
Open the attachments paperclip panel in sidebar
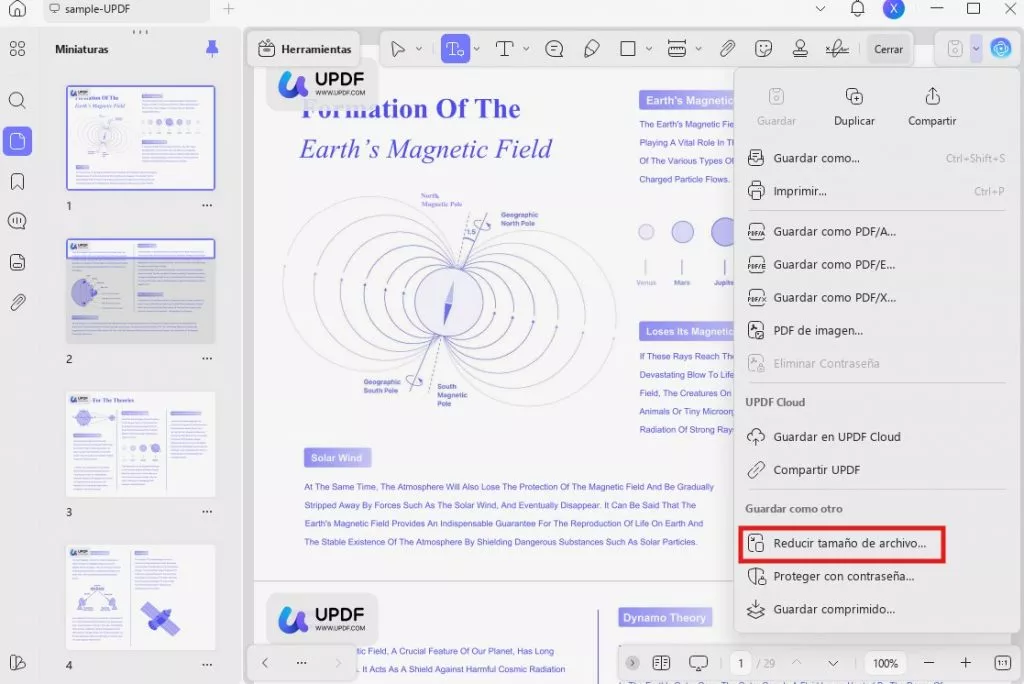18,302
